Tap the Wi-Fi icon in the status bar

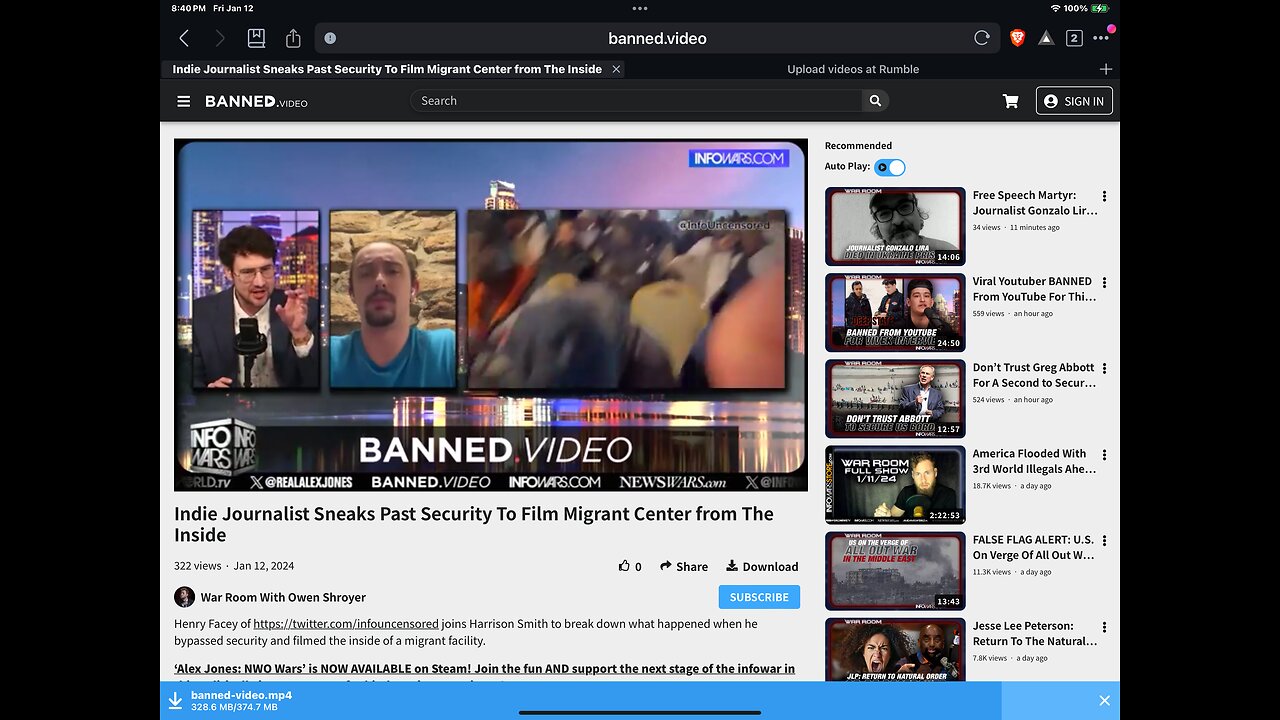1055,8
